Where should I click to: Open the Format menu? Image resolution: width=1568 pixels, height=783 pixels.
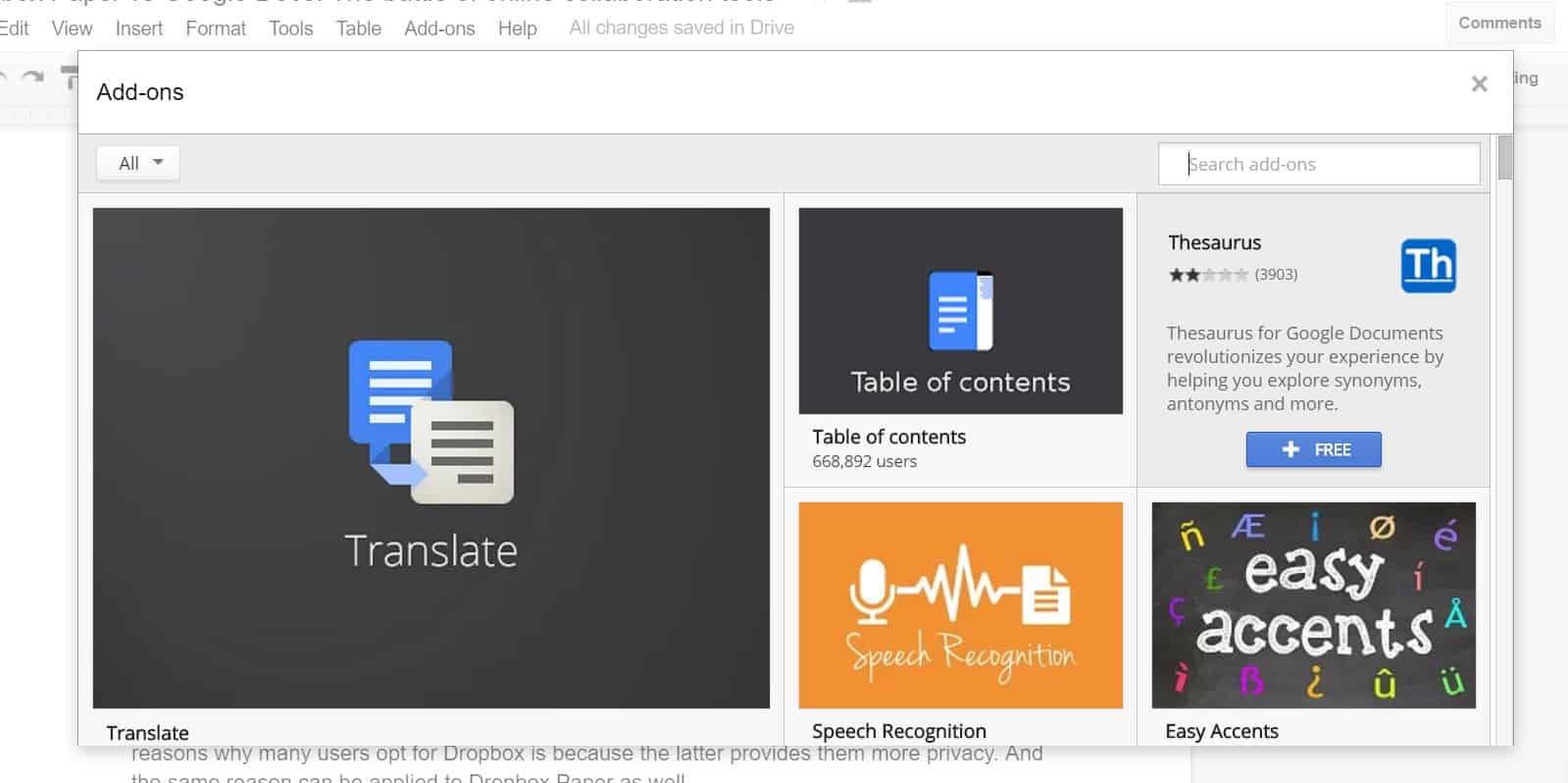pyautogui.click(x=216, y=28)
